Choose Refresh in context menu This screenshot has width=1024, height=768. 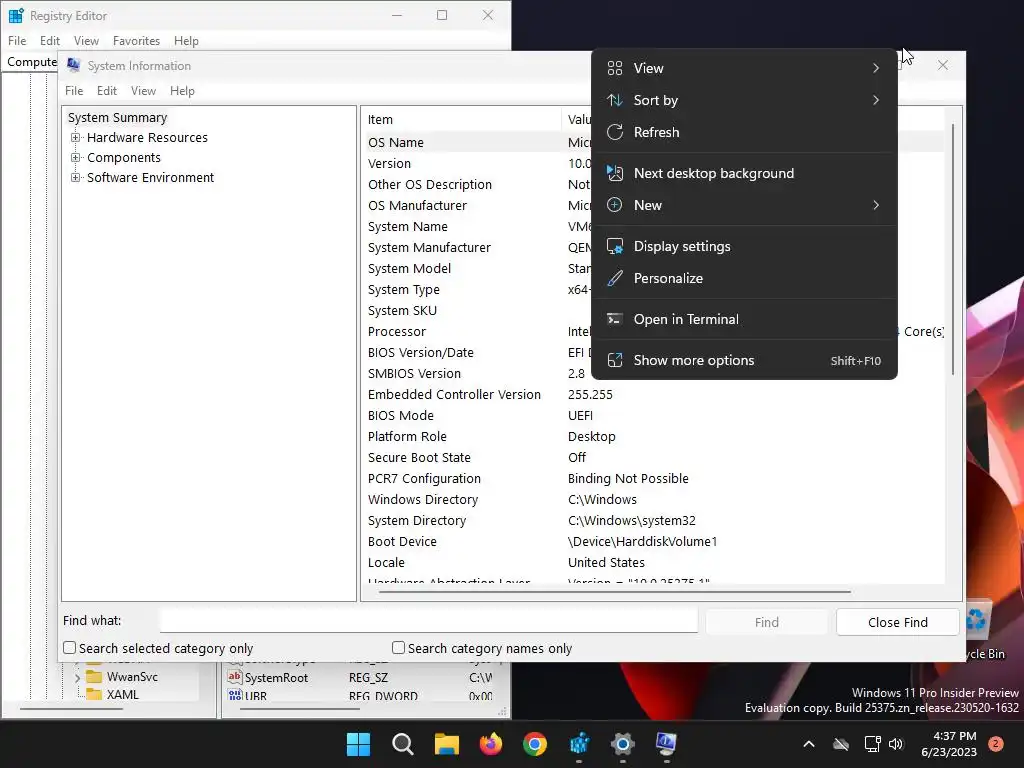pyautogui.click(x=744, y=132)
